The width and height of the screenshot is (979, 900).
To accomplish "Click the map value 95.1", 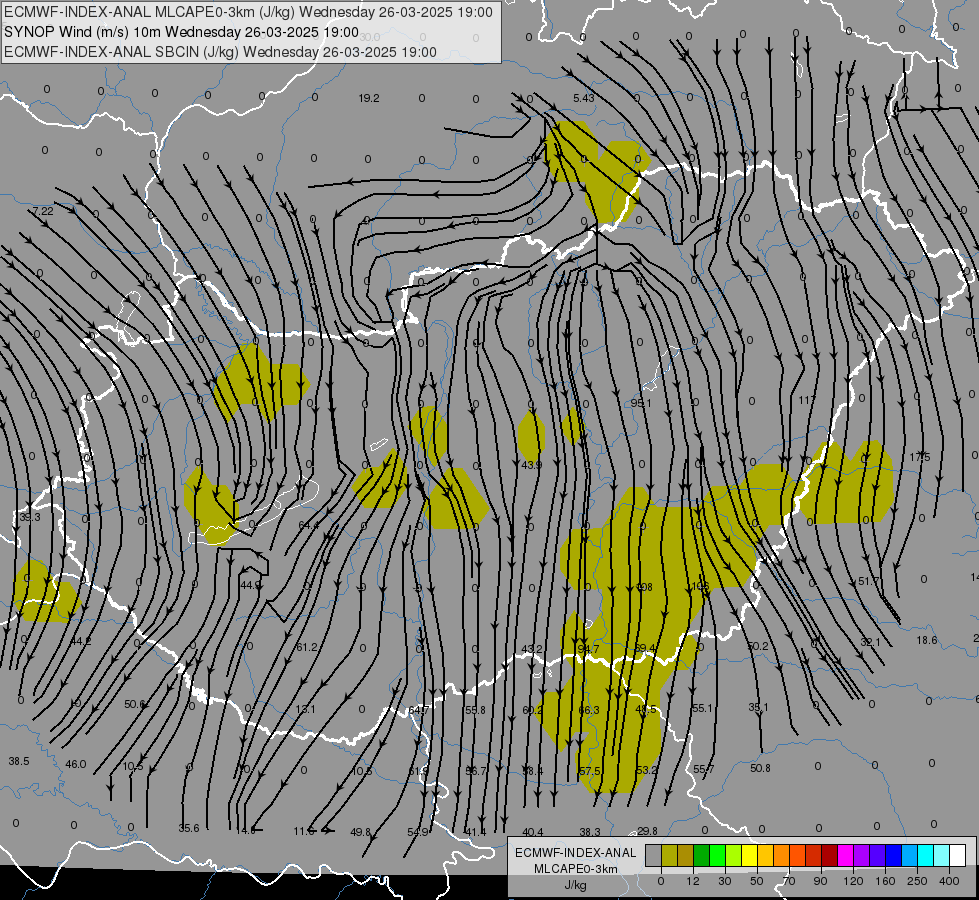I will pos(641,403).
